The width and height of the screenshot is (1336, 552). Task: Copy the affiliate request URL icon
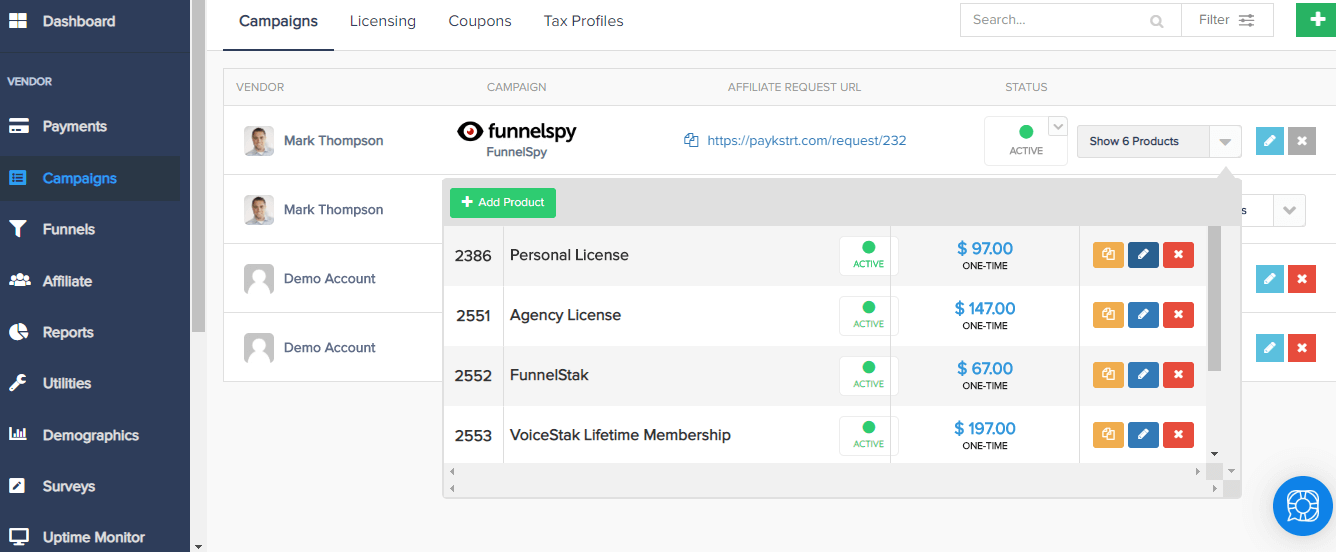(x=691, y=141)
